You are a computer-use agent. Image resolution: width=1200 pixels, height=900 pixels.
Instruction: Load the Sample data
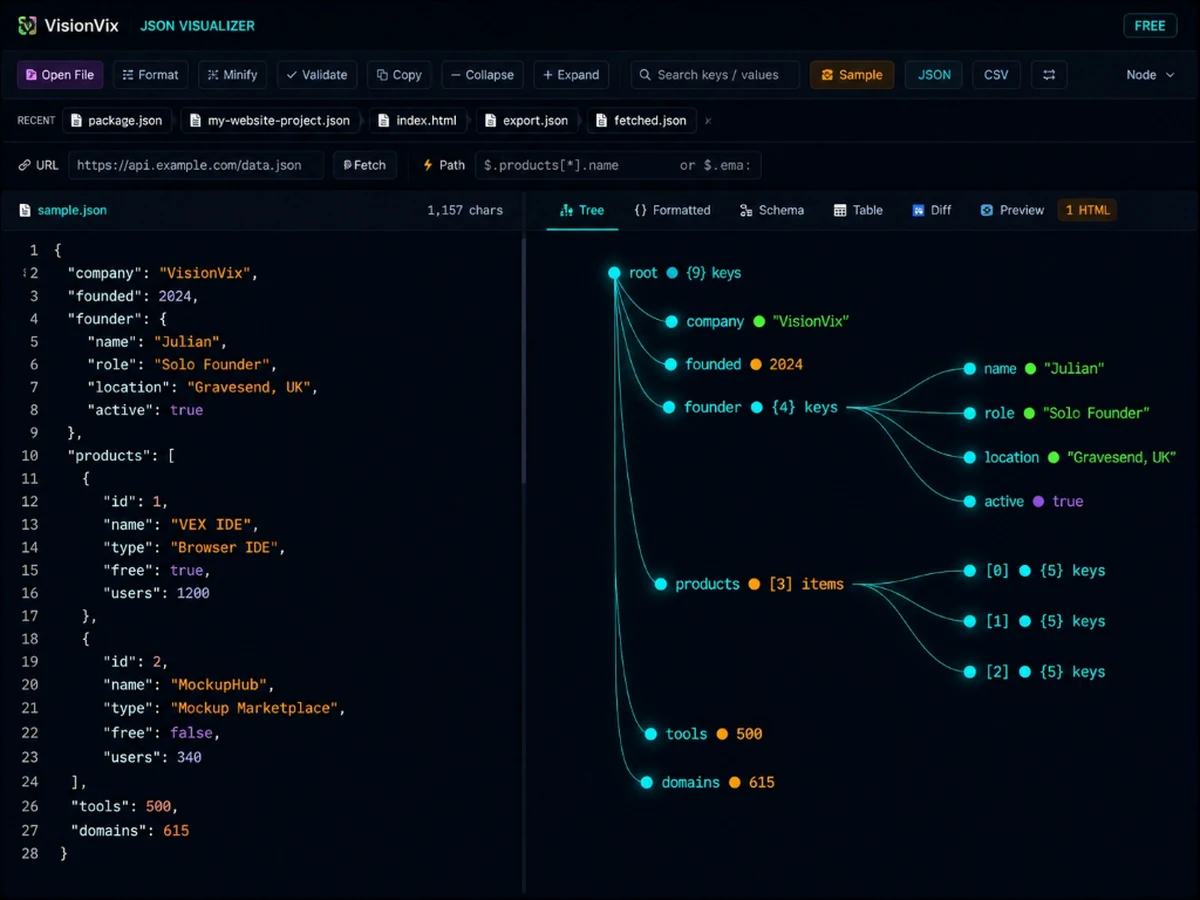pos(852,75)
